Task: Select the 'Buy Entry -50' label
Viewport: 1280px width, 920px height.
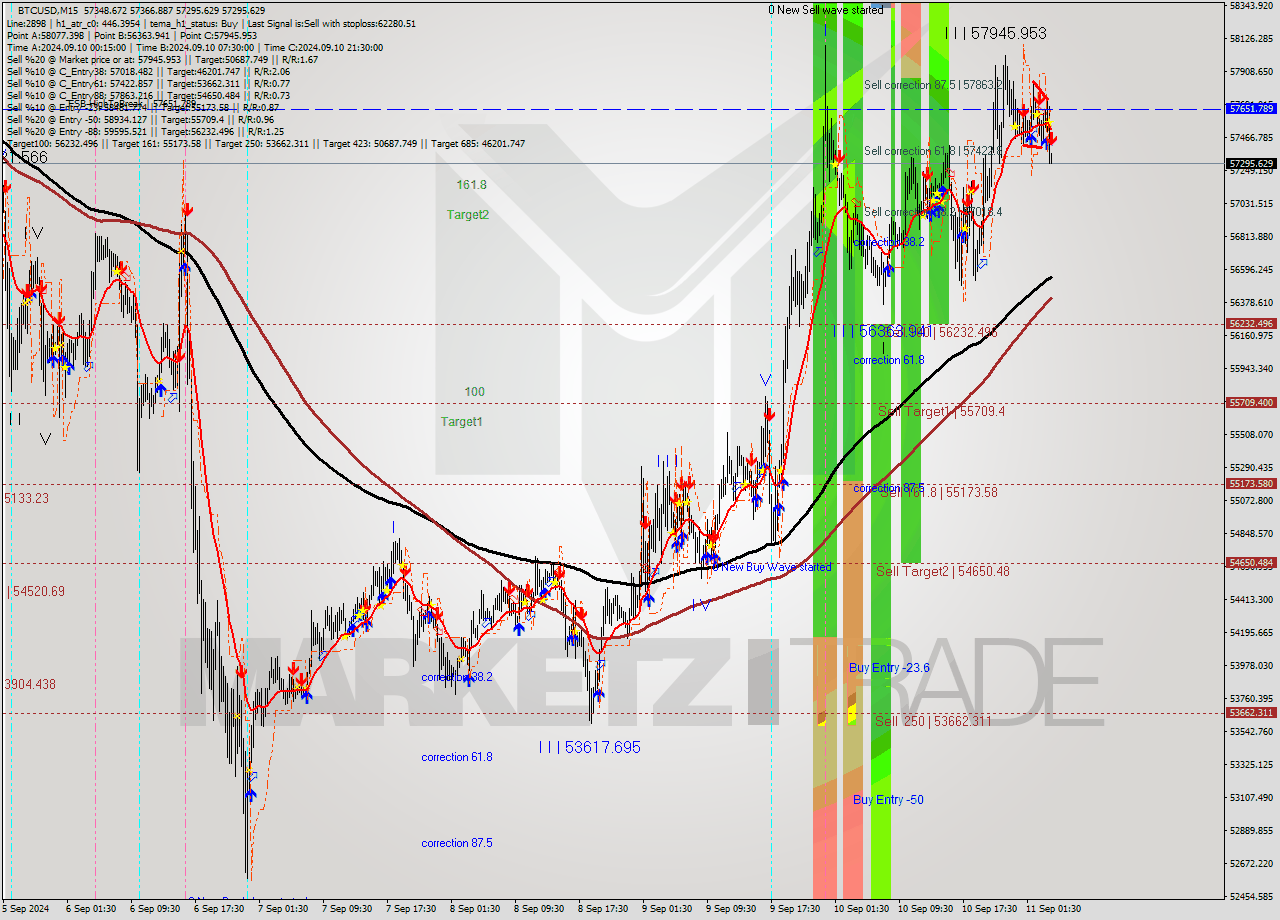Action: 888,800
